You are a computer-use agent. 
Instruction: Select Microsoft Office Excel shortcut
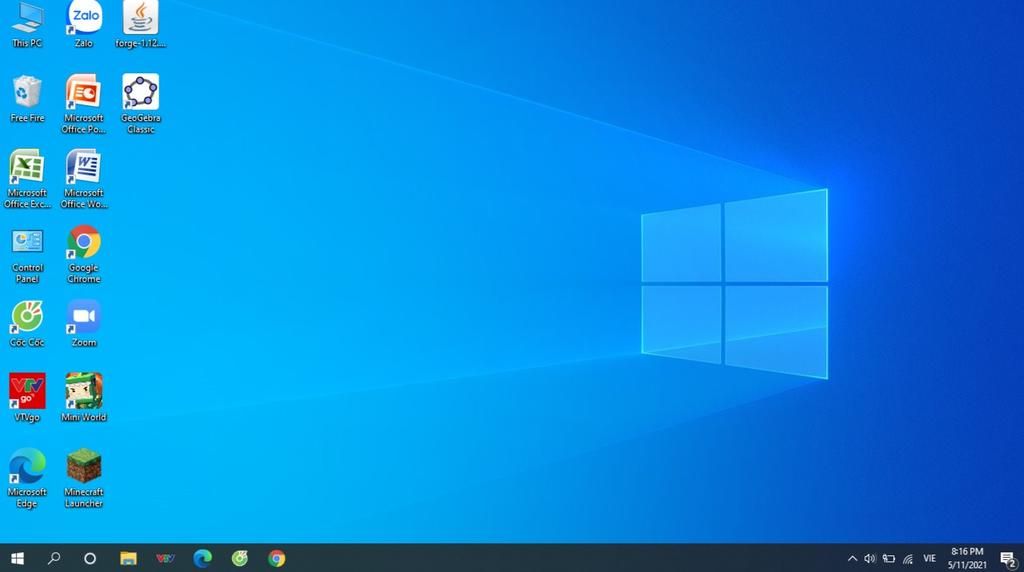pyautogui.click(x=27, y=179)
